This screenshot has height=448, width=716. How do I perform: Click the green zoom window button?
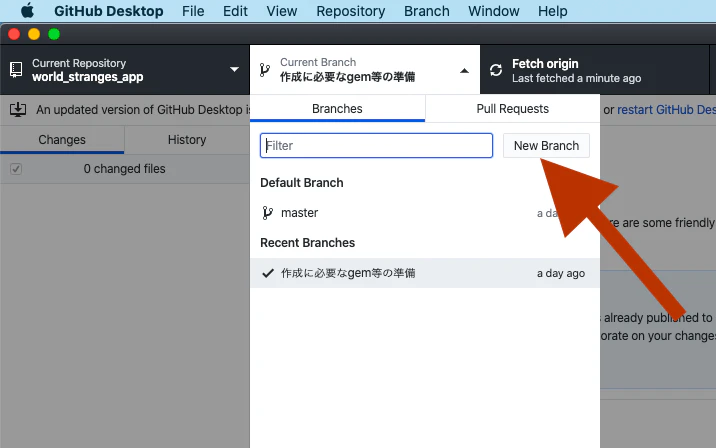pyautogui.click(x=54, y=34)
